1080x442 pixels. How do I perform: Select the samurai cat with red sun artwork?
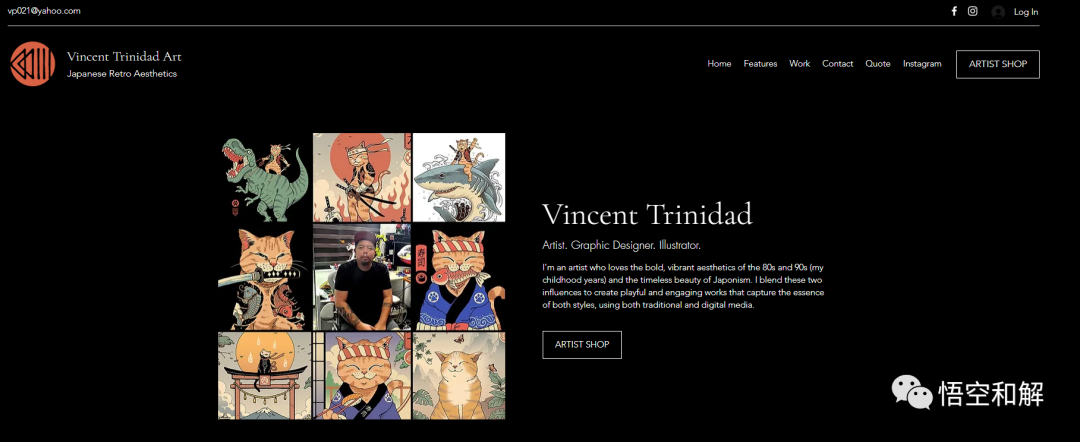(362, 178)
